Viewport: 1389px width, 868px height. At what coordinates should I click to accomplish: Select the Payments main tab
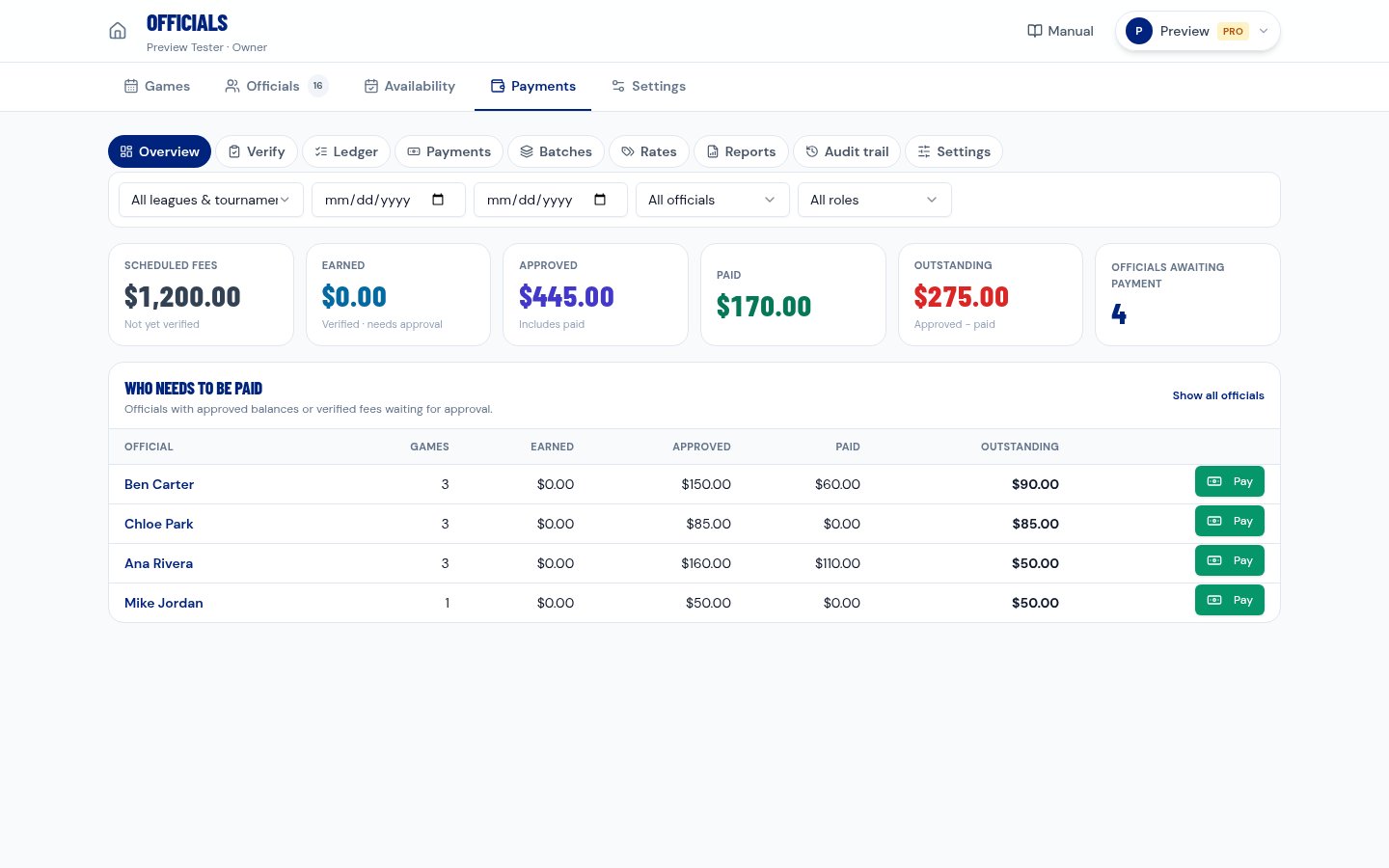(x=533, y=86)
